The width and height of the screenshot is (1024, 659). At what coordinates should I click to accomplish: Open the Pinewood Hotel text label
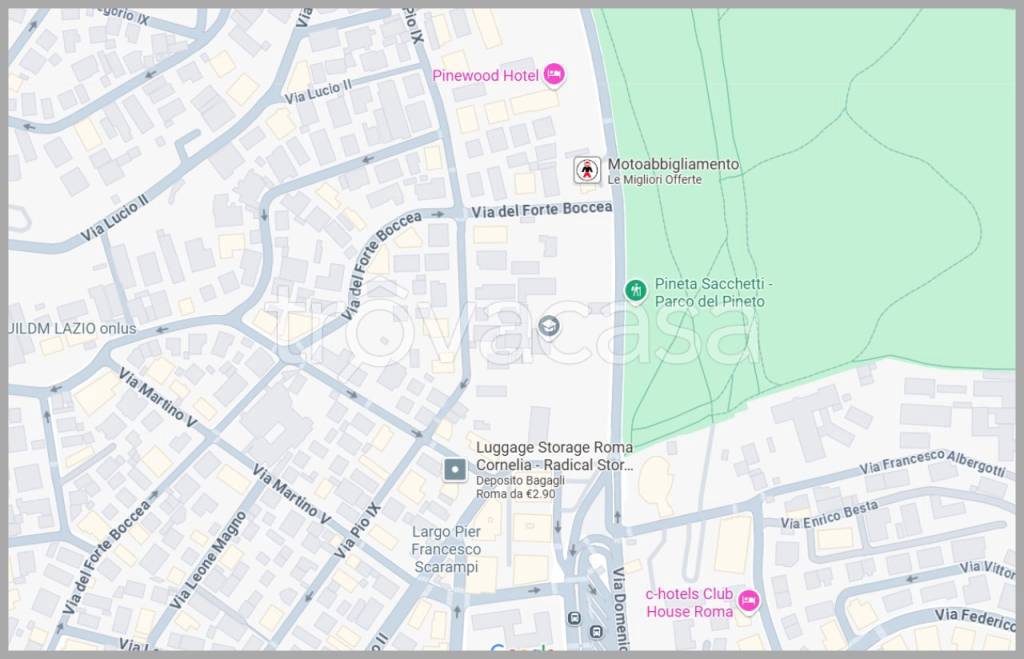[x=485, y=76]
